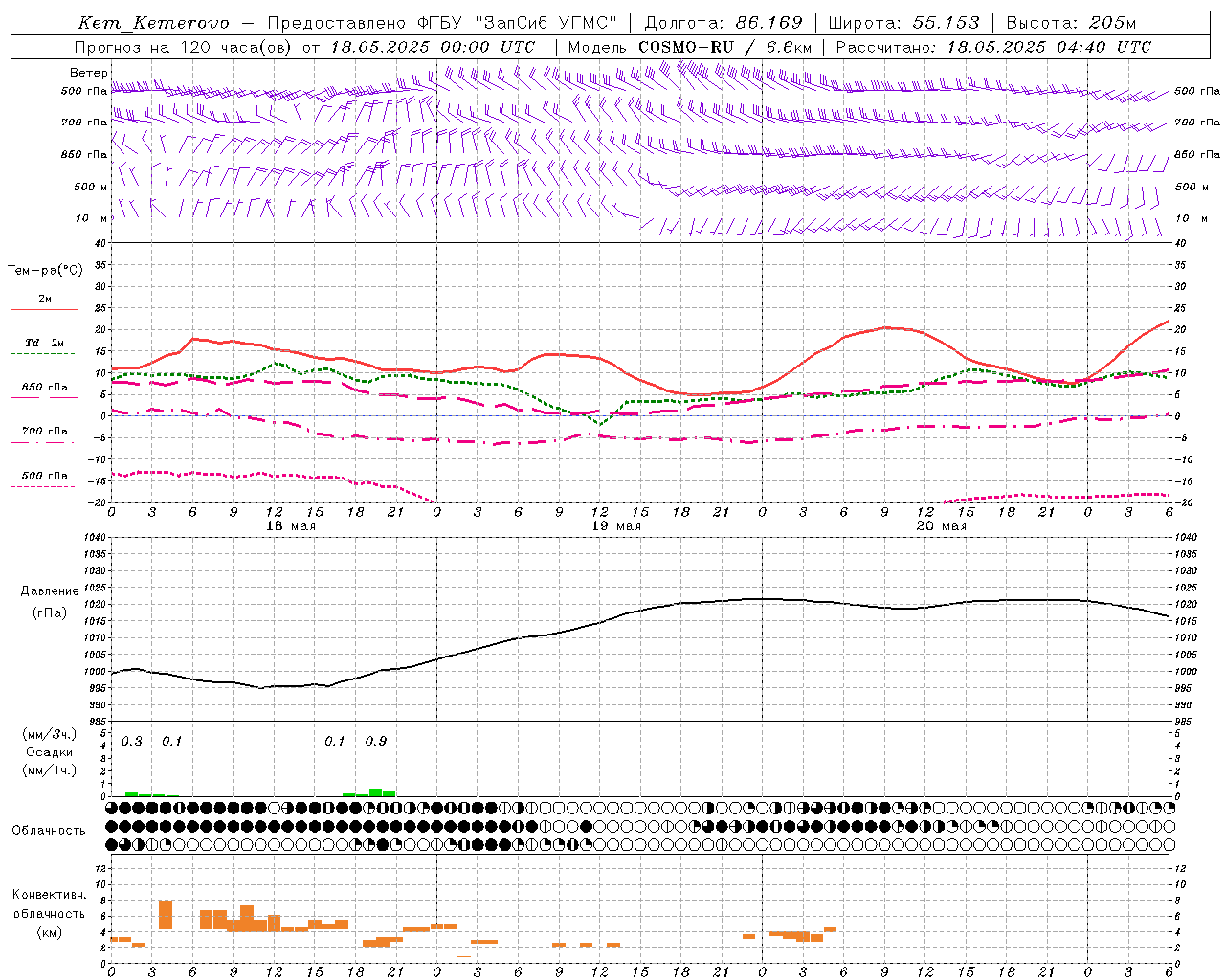Select the 'Высота: 205м' elevation text

(1070, 23)
